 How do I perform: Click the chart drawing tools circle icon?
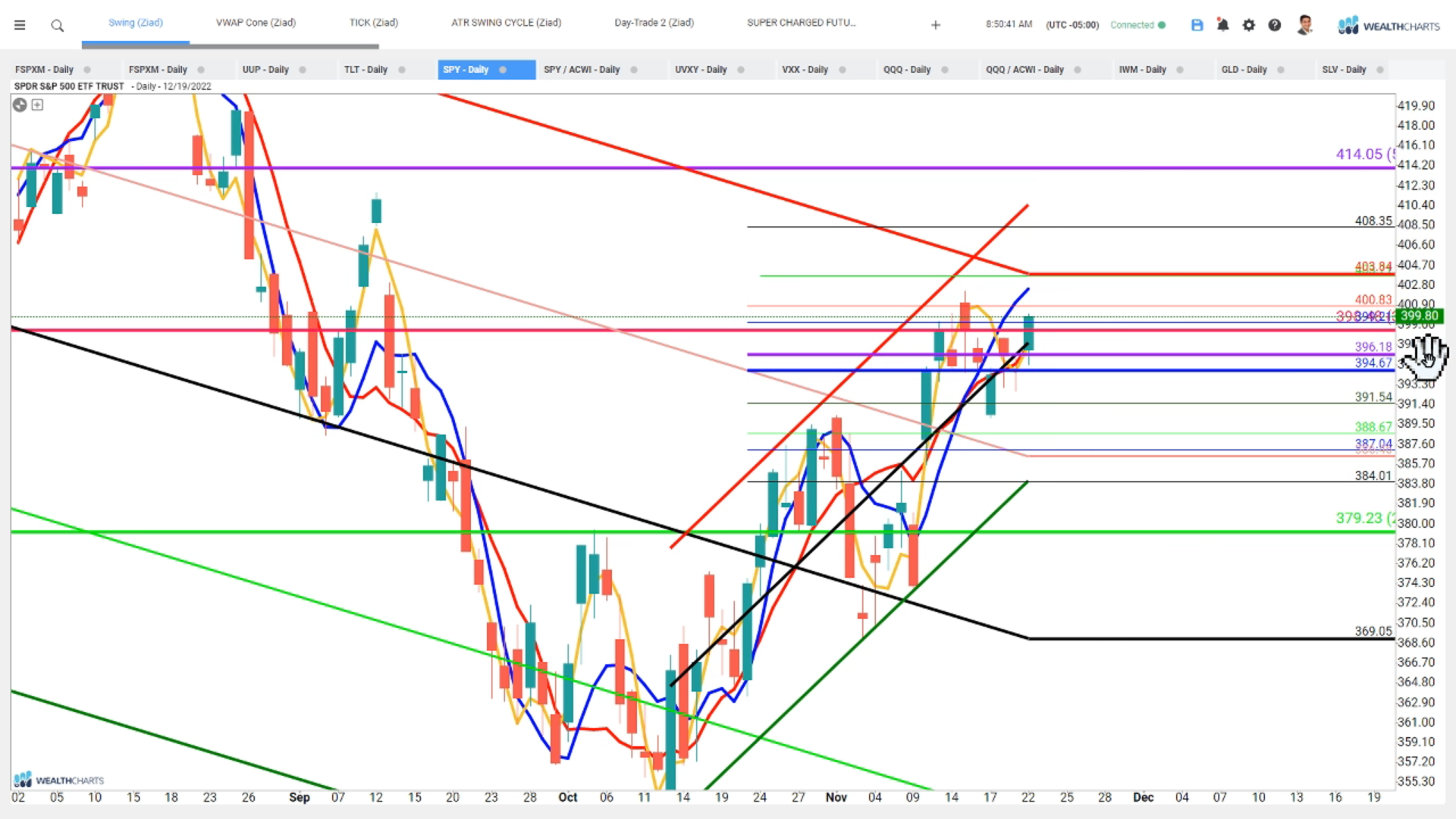(20, 105)
